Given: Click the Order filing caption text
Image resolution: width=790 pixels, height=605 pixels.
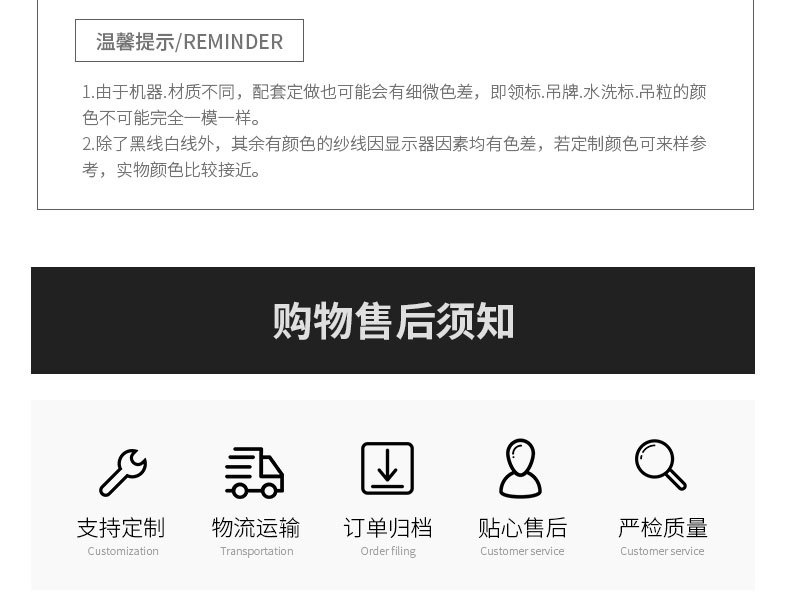Looking at the screenshot, I should (x=388, y=552).
